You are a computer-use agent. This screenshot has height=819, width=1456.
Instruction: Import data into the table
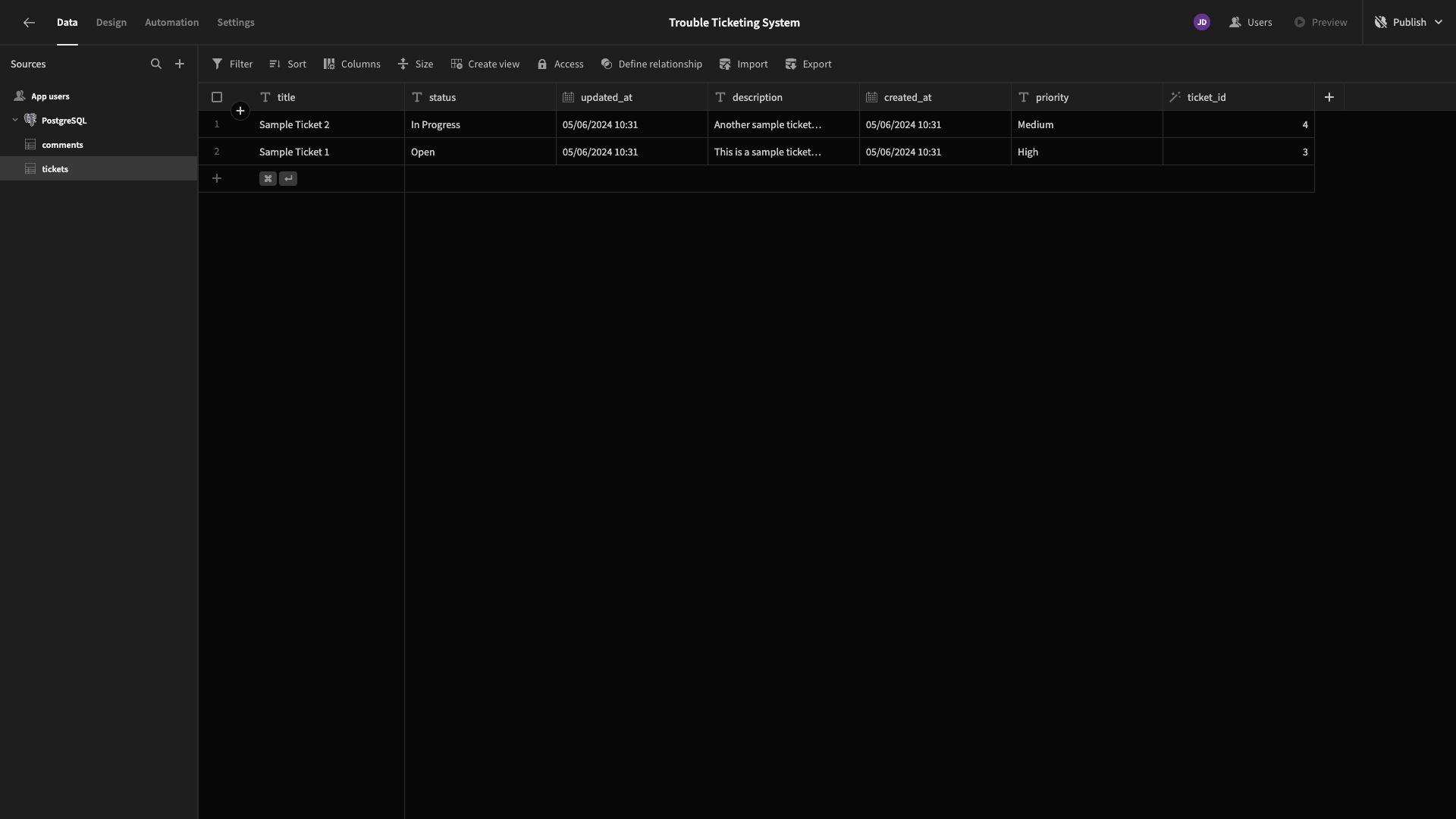pos(743,64)
